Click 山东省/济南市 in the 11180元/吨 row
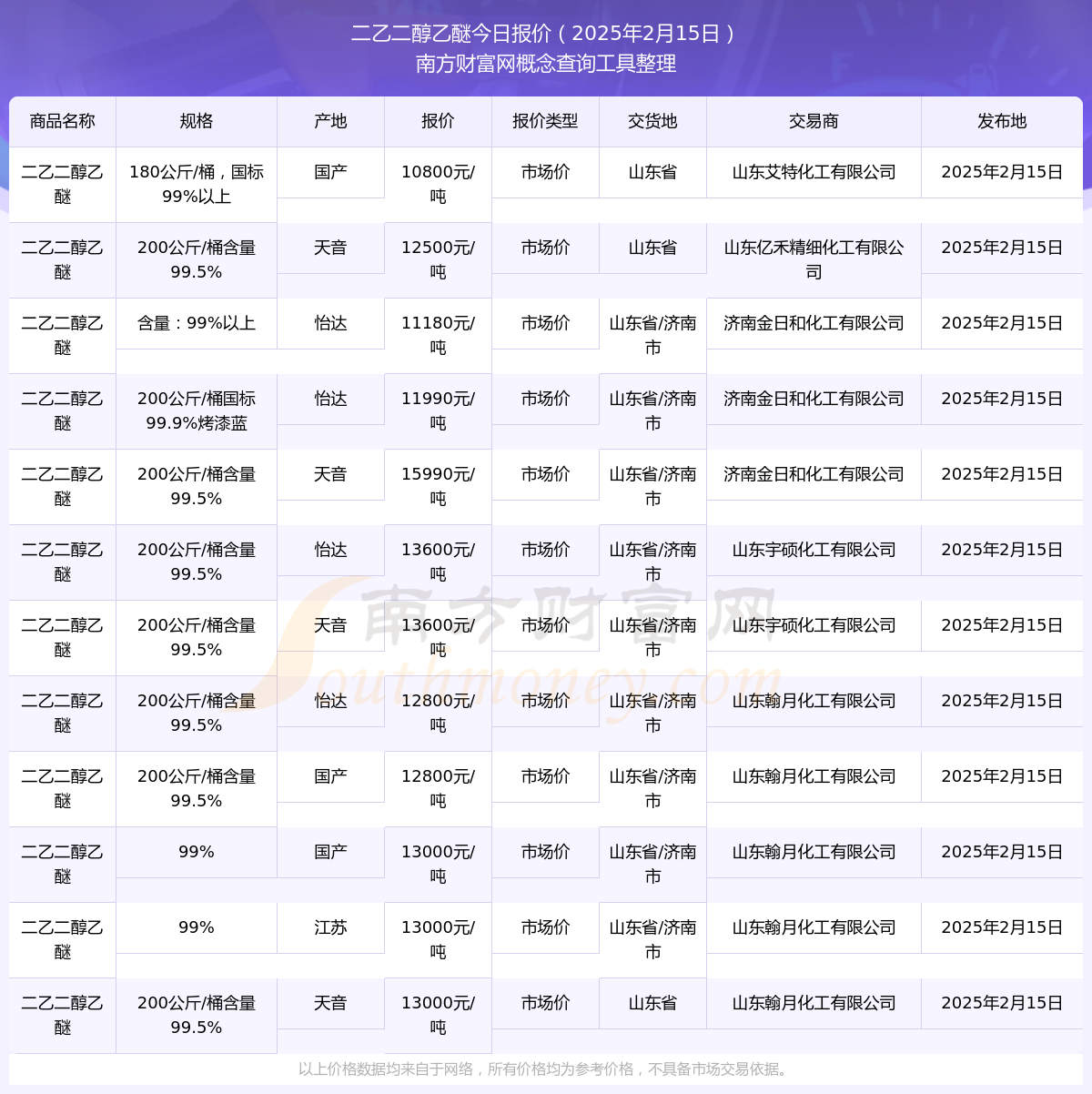This screenshot has width=1092, height=1094. coord(652,335)
